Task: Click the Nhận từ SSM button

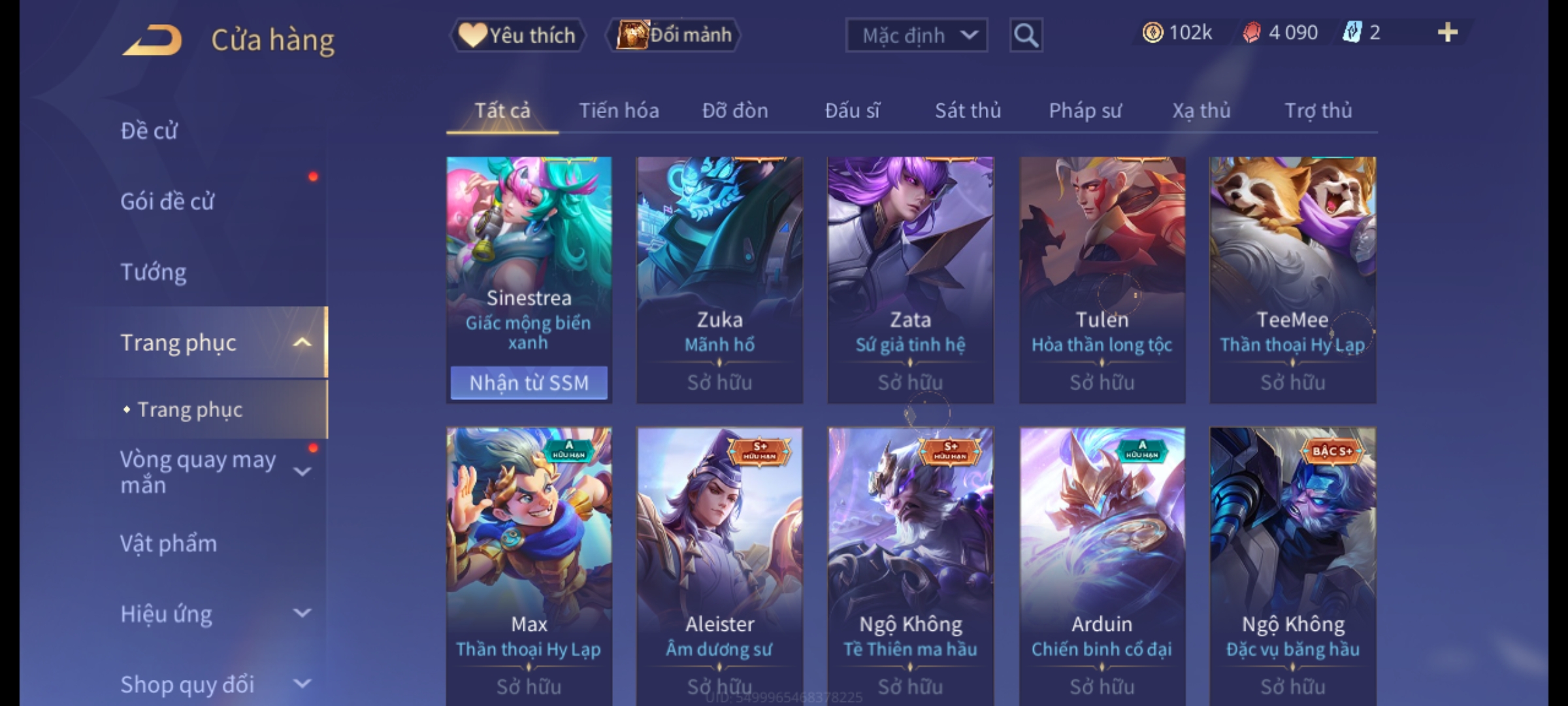Action: (529, 382)
